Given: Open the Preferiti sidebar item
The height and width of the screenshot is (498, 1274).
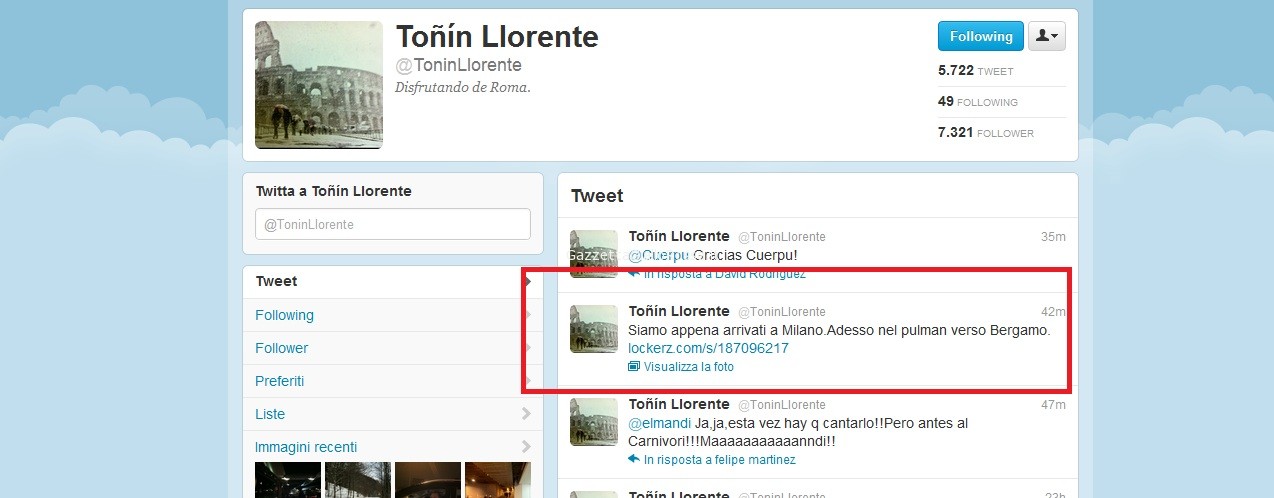Looking at the screenshot, I should coord(393,381).
